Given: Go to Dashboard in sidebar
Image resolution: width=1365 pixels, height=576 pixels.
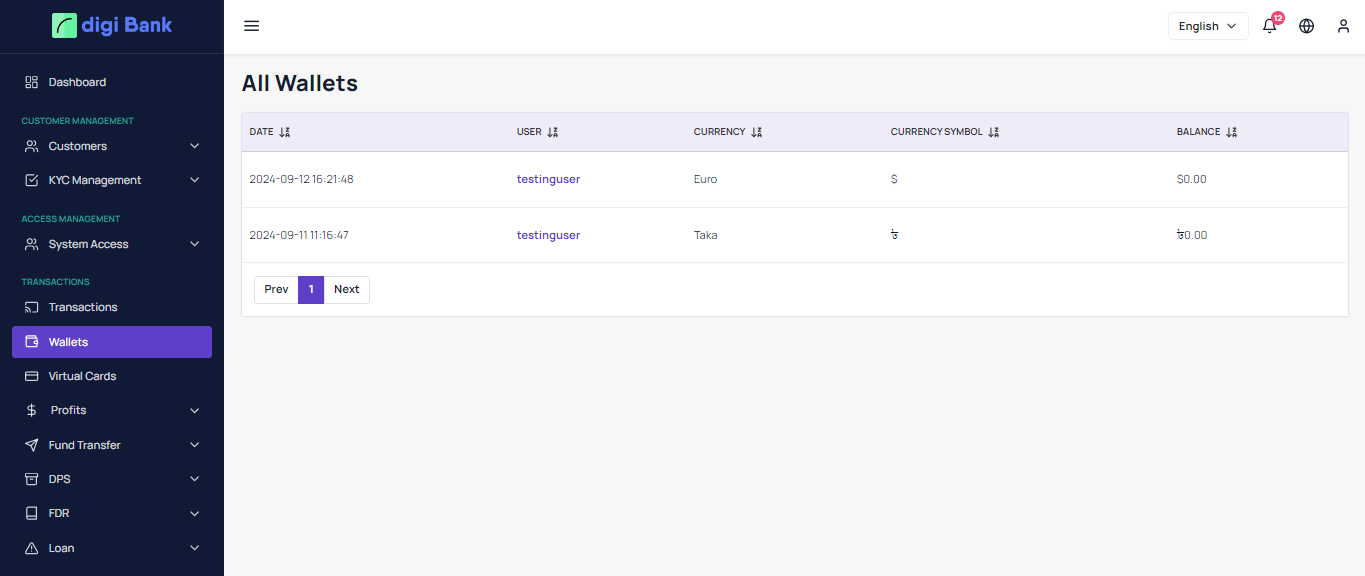Looking at the screenshot, I should tap(77, 82).
